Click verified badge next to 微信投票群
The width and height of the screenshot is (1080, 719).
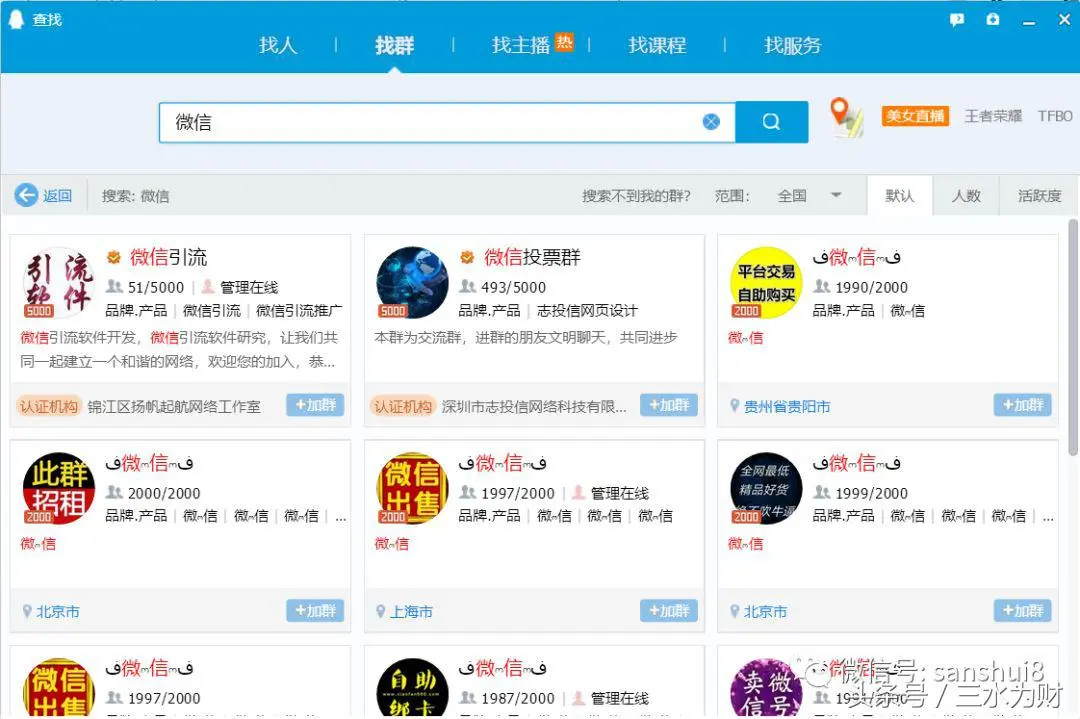467,258
